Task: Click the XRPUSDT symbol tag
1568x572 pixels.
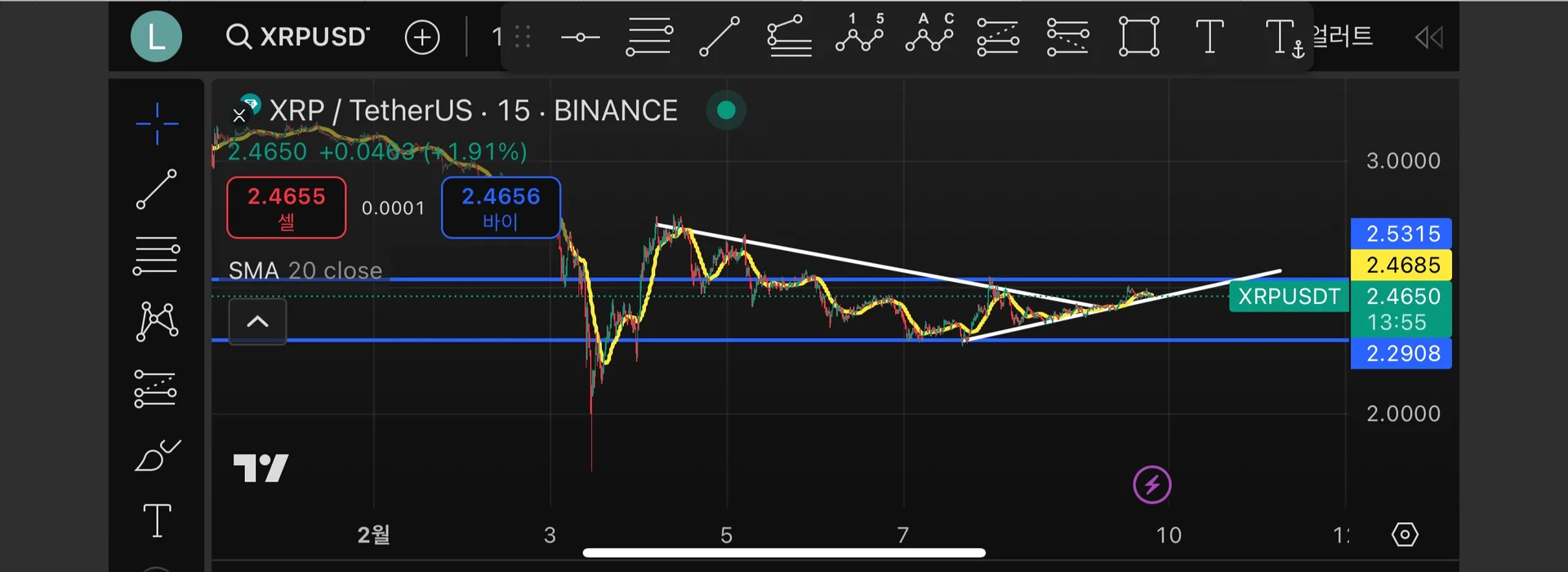Action: [1289, 296]
